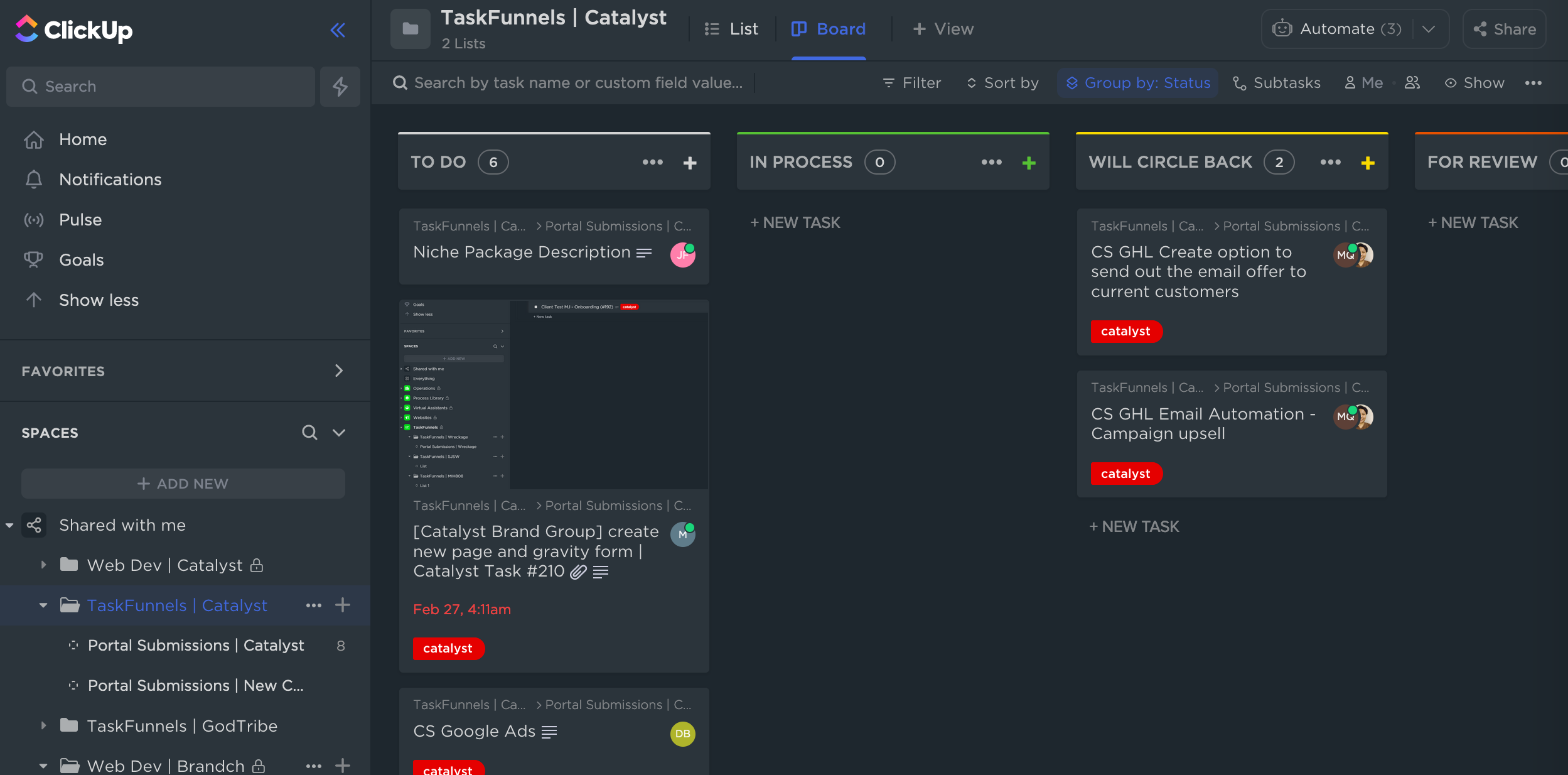This screenshot has width=1568, height=775.
Task: Open the Automate robot menu
Action: coord(1282,29)
